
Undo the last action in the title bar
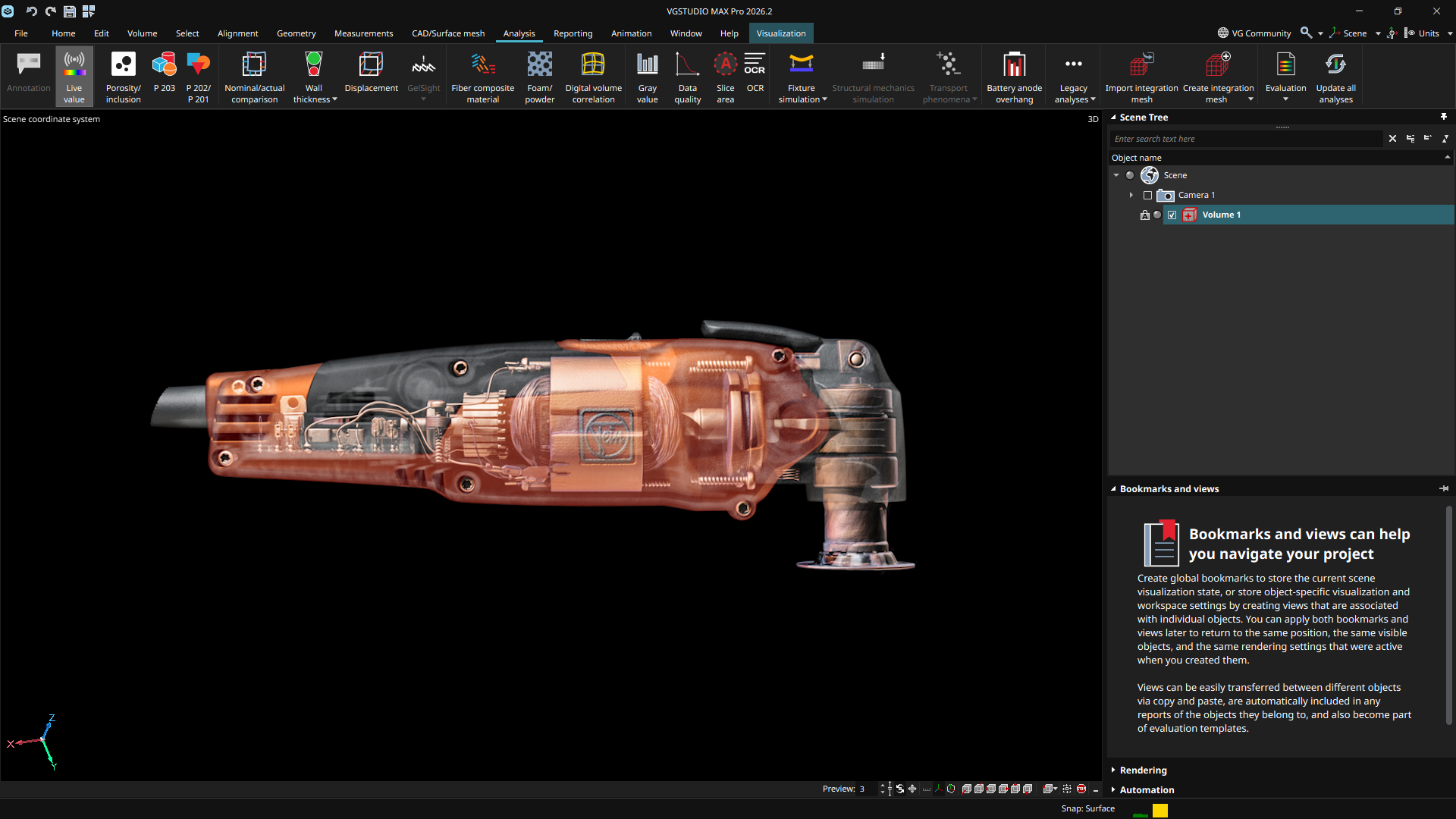click(32, 11)
